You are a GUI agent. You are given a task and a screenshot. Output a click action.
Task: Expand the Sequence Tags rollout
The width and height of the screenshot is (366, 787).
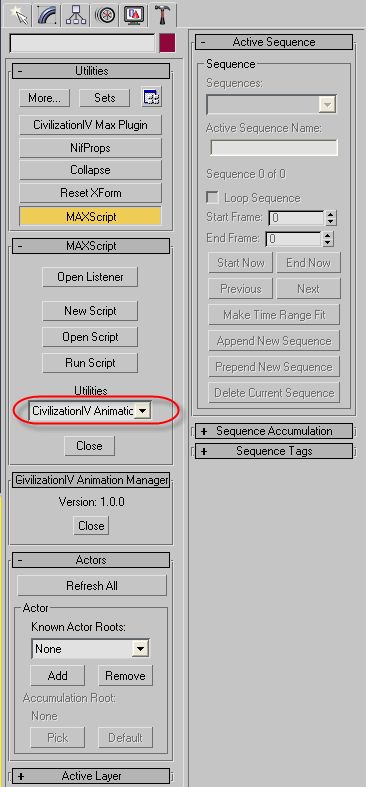274,451
